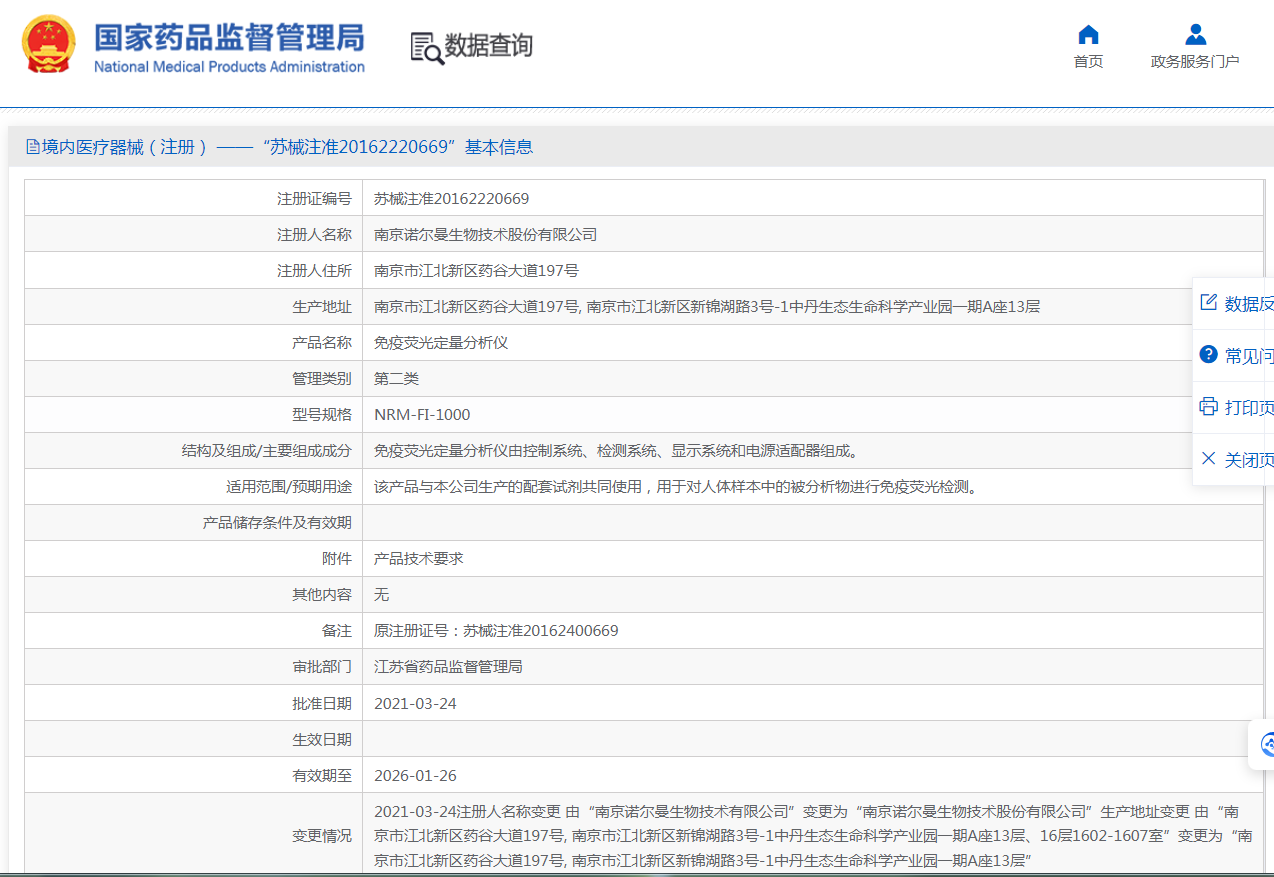This screenshot has width=1274, height=877.
Task: Select expiry date 2026-01-26
Action: coord(415,776)
